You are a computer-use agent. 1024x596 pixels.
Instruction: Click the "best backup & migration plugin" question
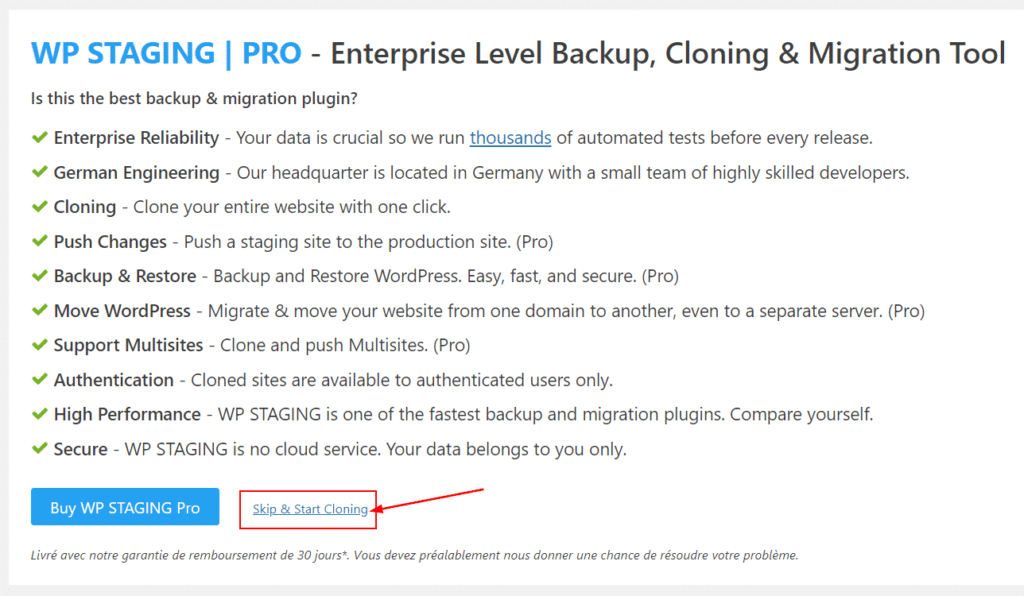coord(195,99)
